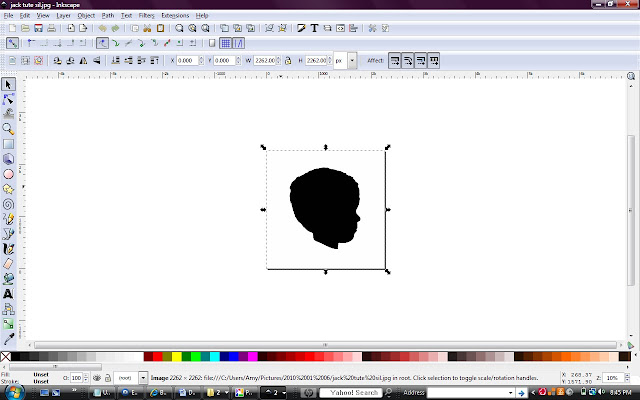Open the Object menu
Image resolution: width=640 pixels, height=400 pixels.
[86, 16]
